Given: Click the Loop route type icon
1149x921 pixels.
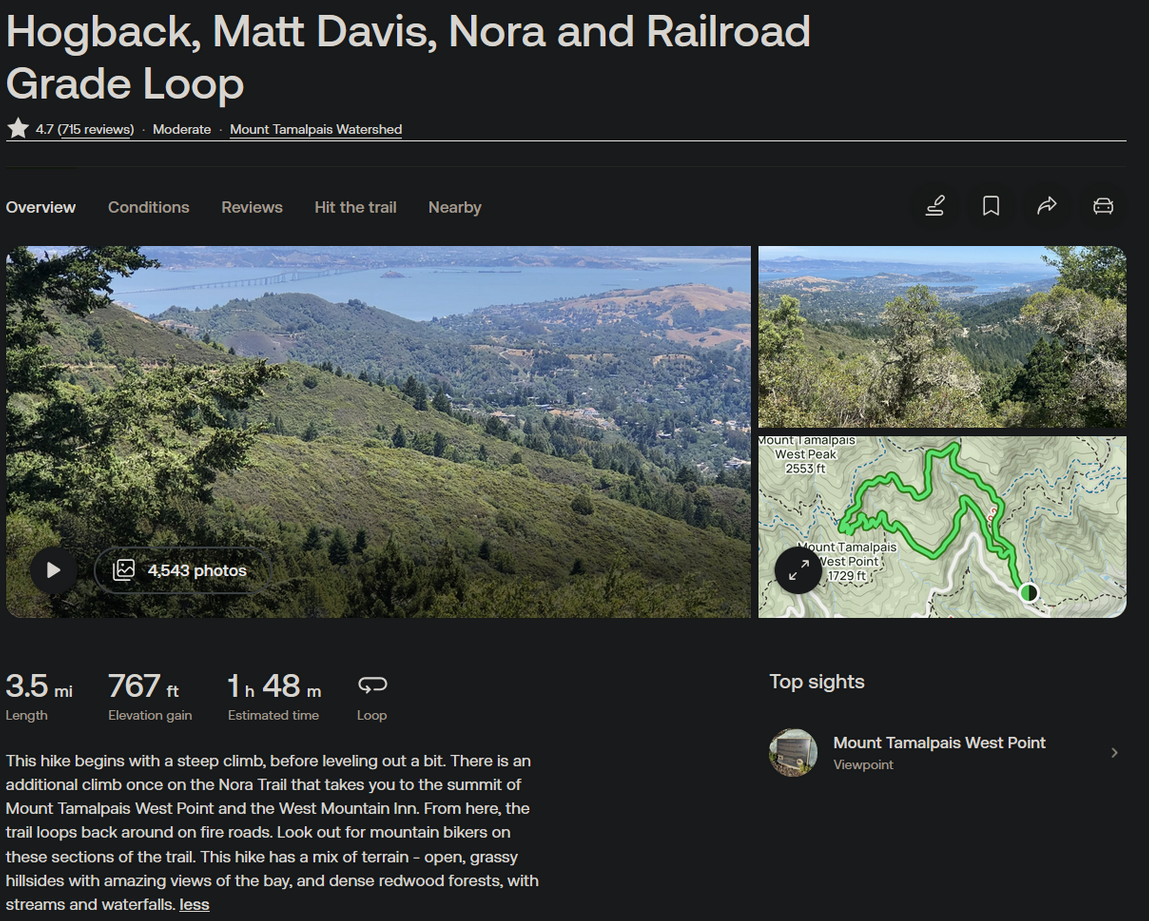Looking at the screenshot, I should pyautogui.click(x=372, y=685).
